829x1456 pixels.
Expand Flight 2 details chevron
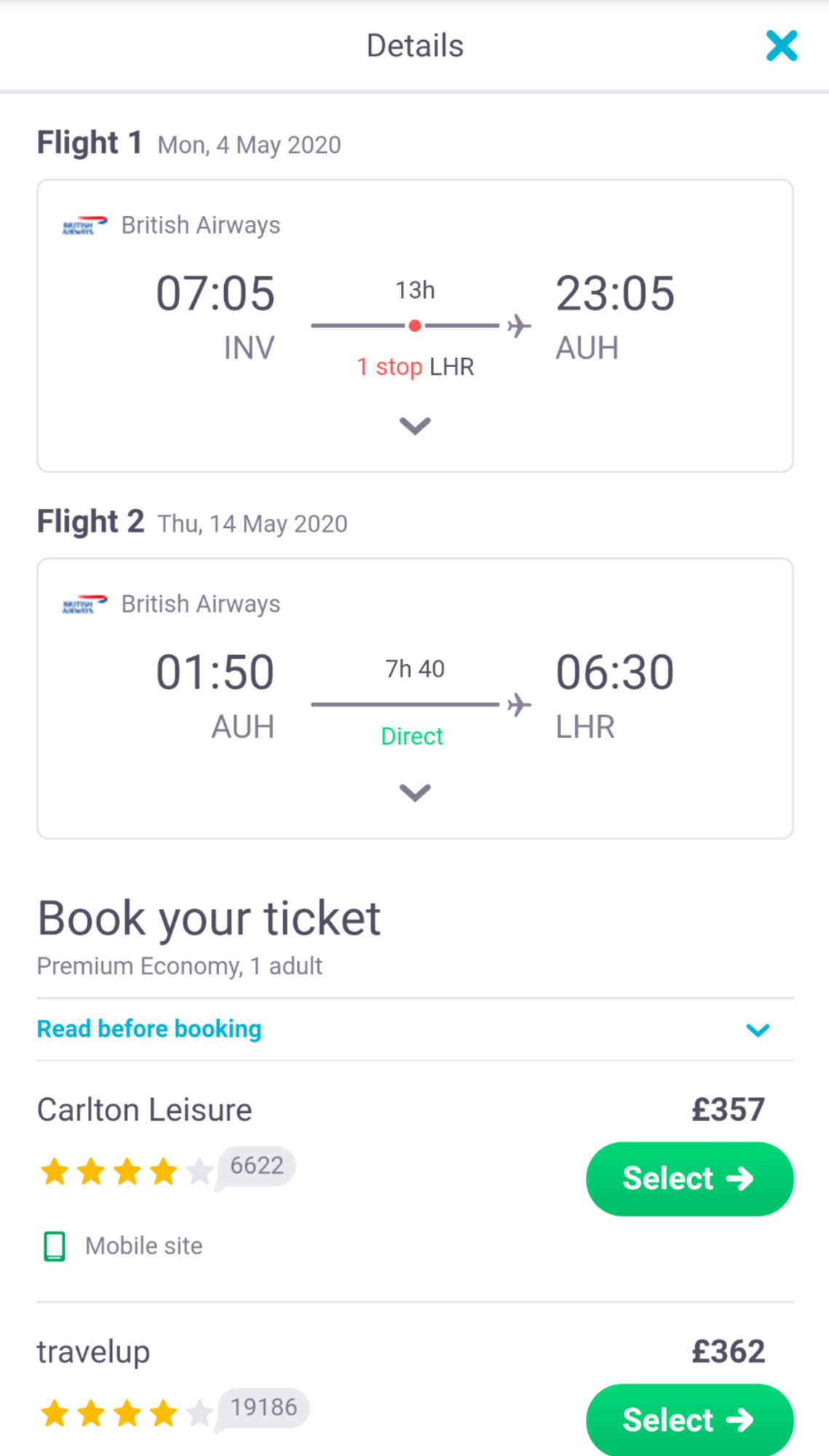pos(415,792)
